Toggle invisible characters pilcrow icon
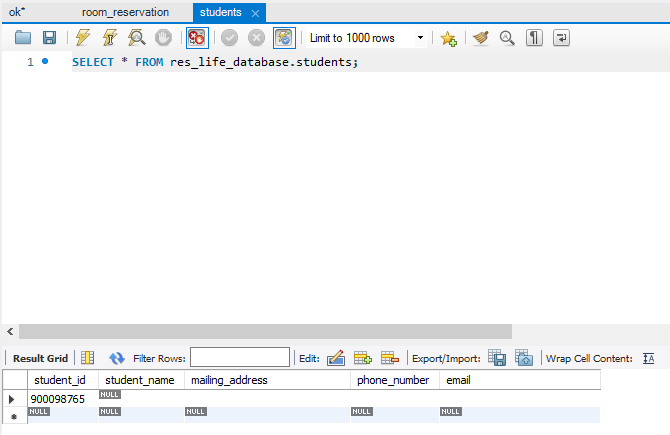This screenshot has height=435, width=670. [x=534, y=38]
